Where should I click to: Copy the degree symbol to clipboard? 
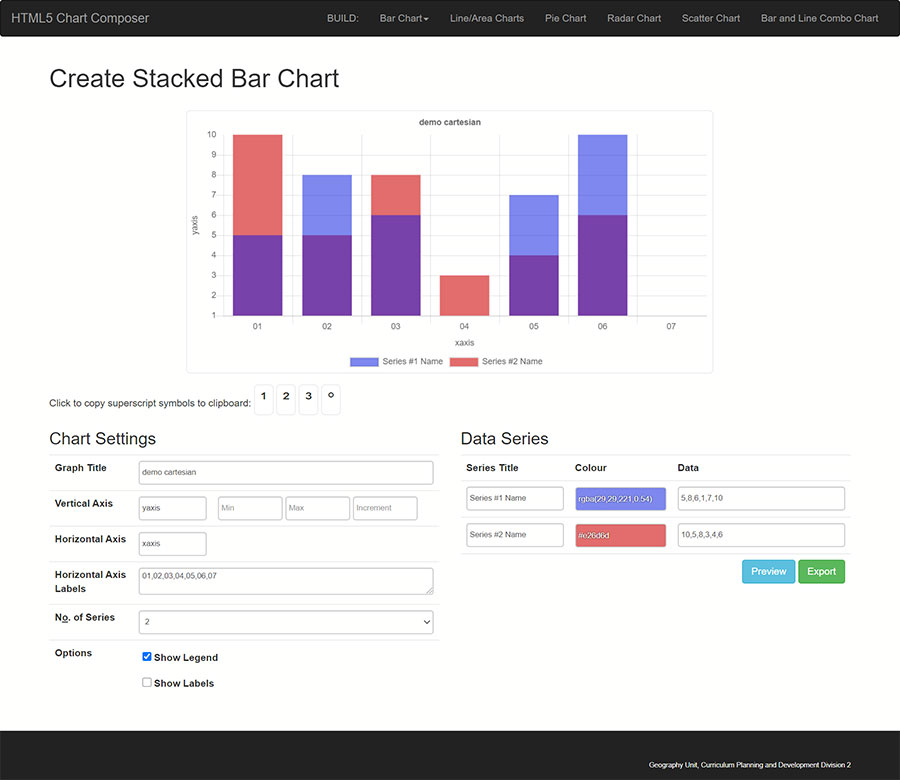click(x=331, y=398)
